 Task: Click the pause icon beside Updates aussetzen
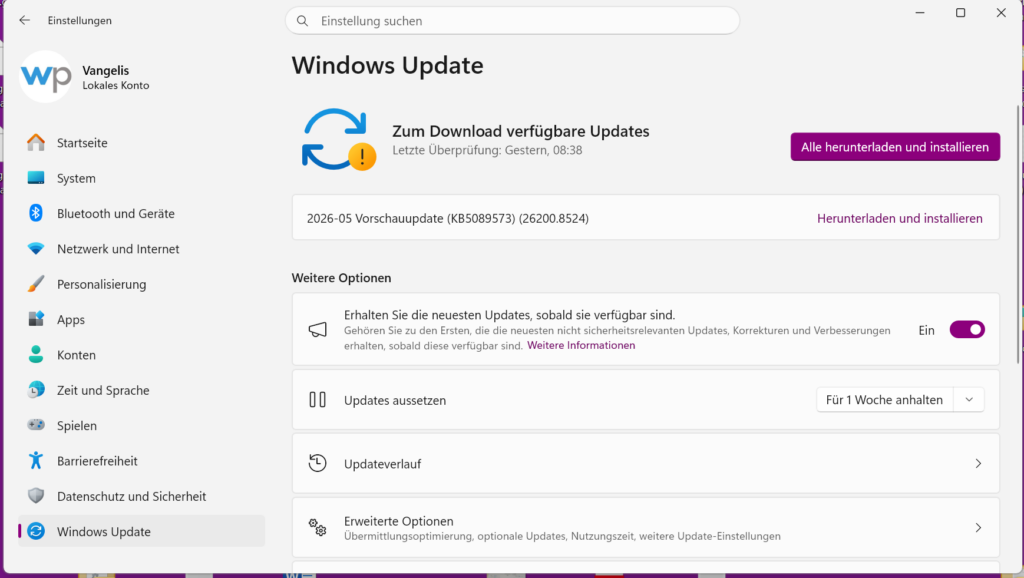click(x=317, y=400)
